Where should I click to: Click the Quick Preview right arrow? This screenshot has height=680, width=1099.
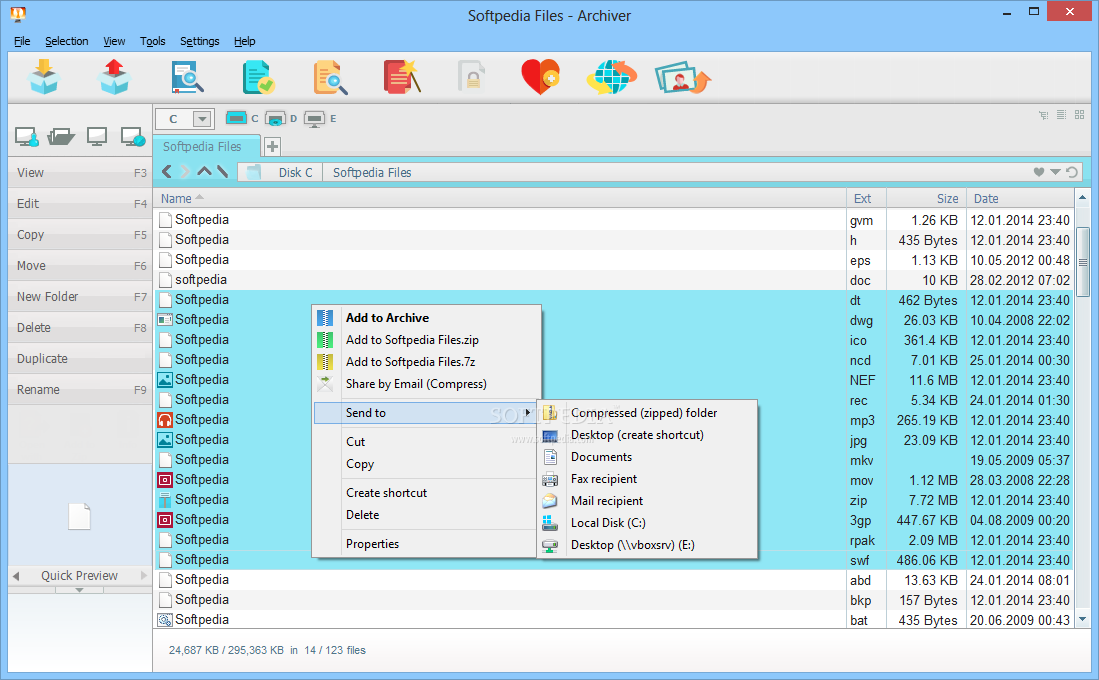[144, 576]
